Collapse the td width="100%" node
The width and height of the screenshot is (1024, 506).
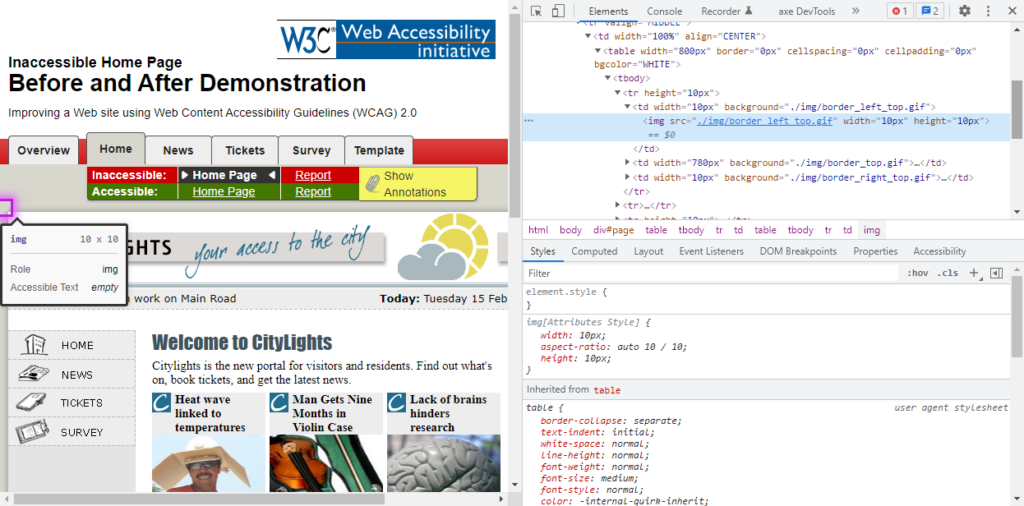click(x=588, y=37)
